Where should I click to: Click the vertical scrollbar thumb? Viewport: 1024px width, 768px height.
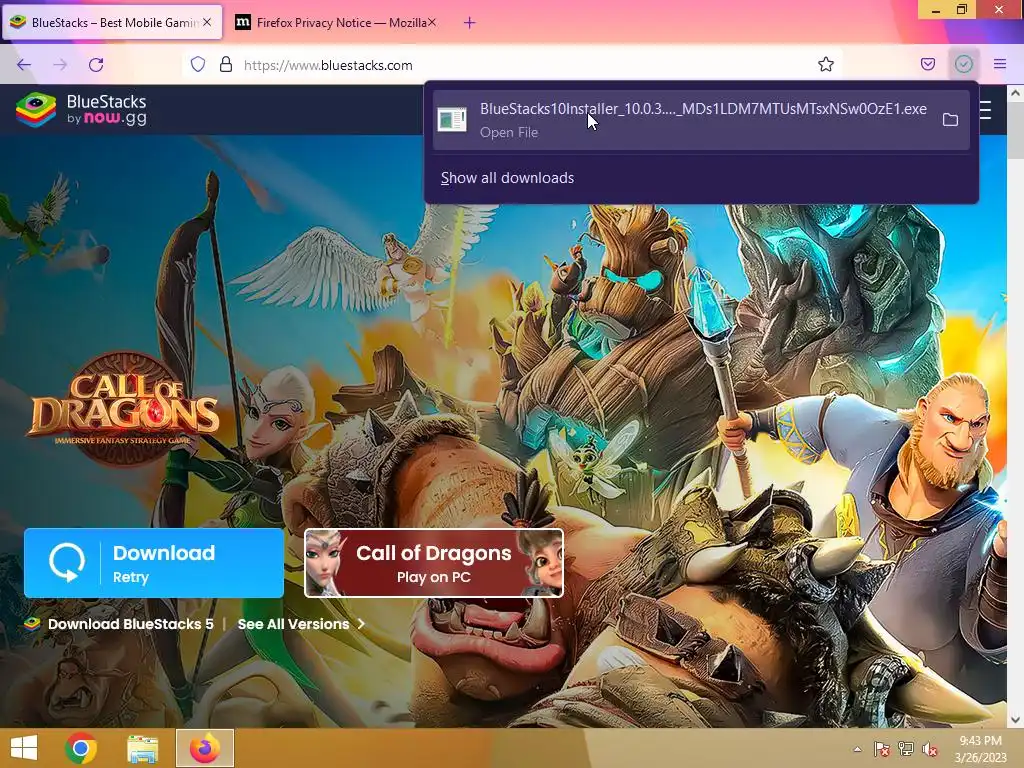click(x=1016, y=129)
